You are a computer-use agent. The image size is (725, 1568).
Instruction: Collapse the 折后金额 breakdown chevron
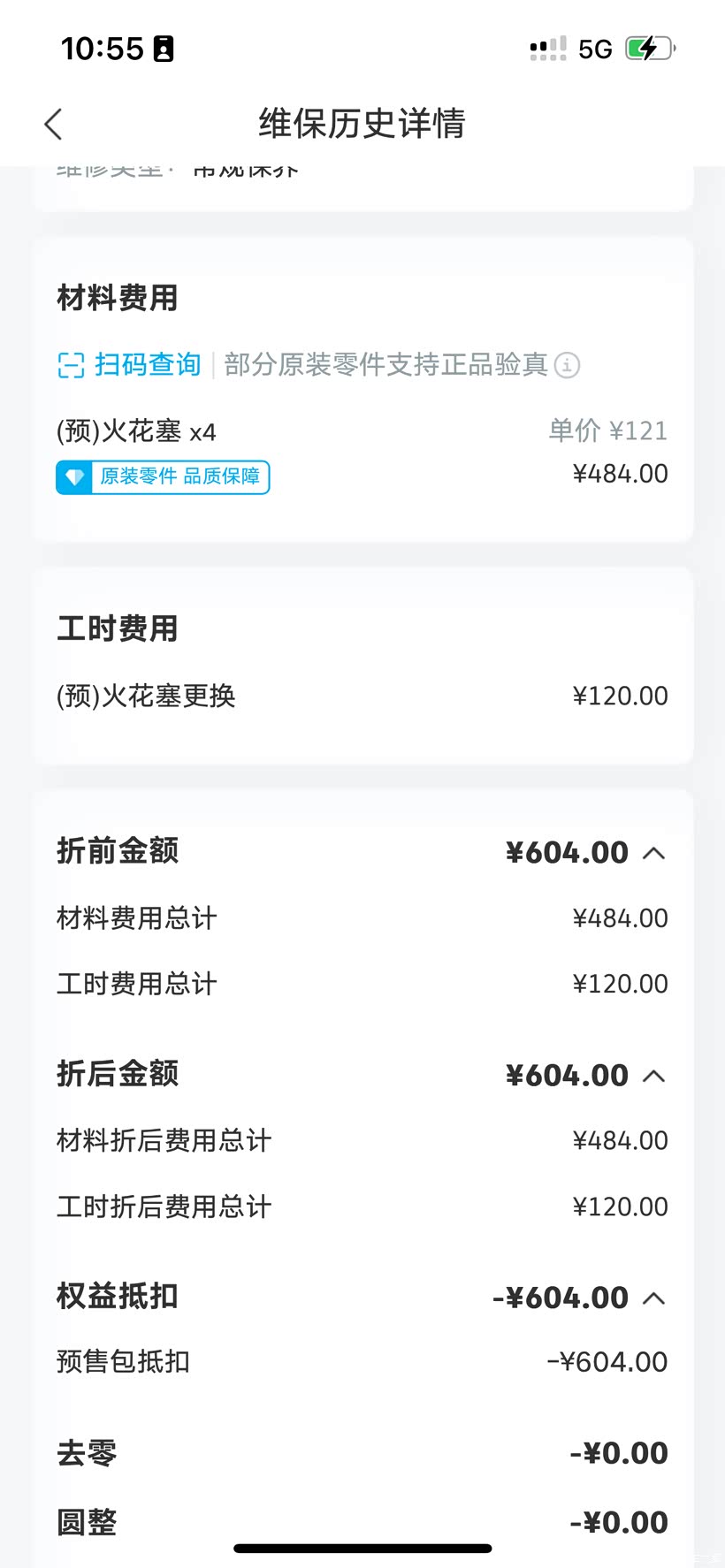point(653,1076)
